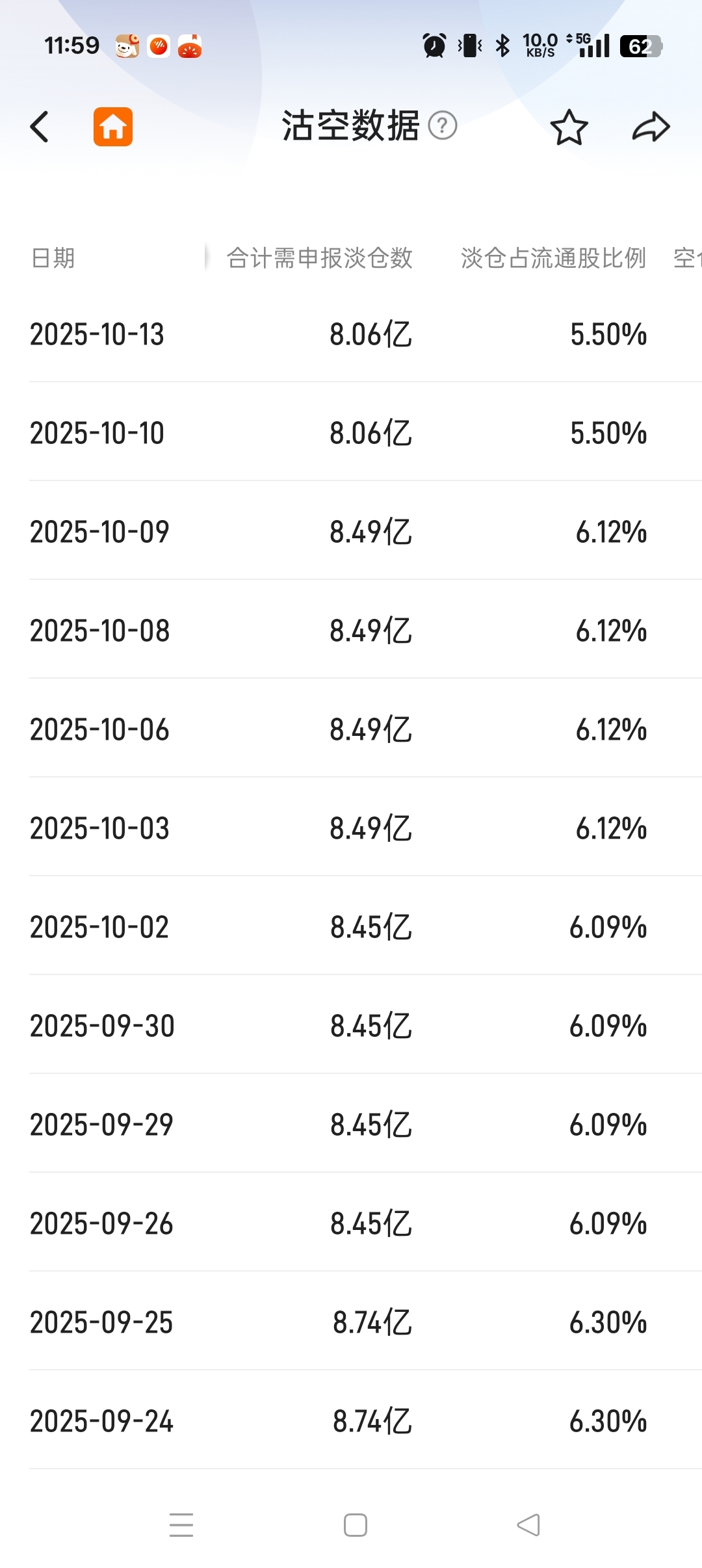Tap the 淡仓占流通股比例 column header
This screenshot has height=1568, width=702.
tap(553, 258)
